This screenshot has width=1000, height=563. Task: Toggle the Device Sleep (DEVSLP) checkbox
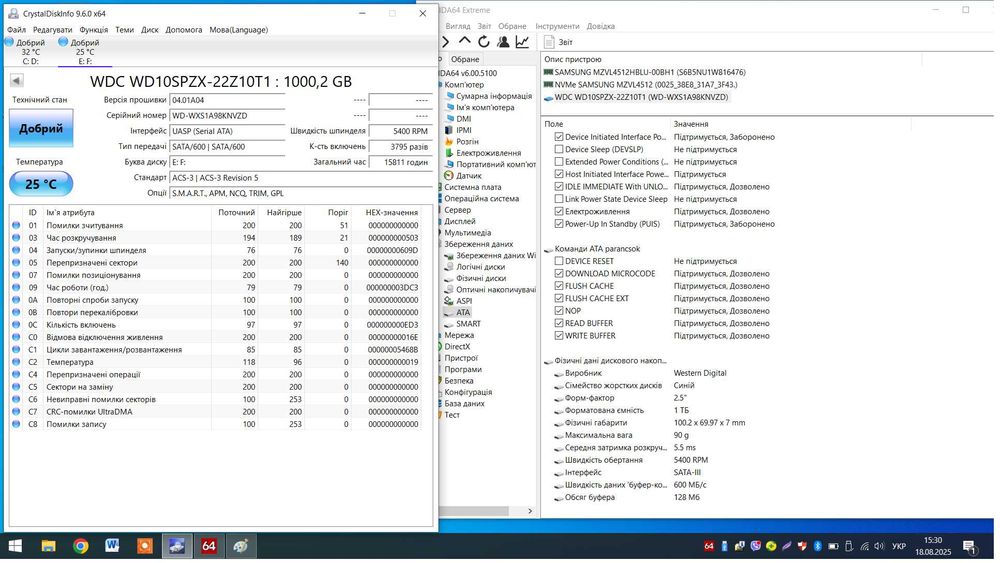(x=559, y=149)
